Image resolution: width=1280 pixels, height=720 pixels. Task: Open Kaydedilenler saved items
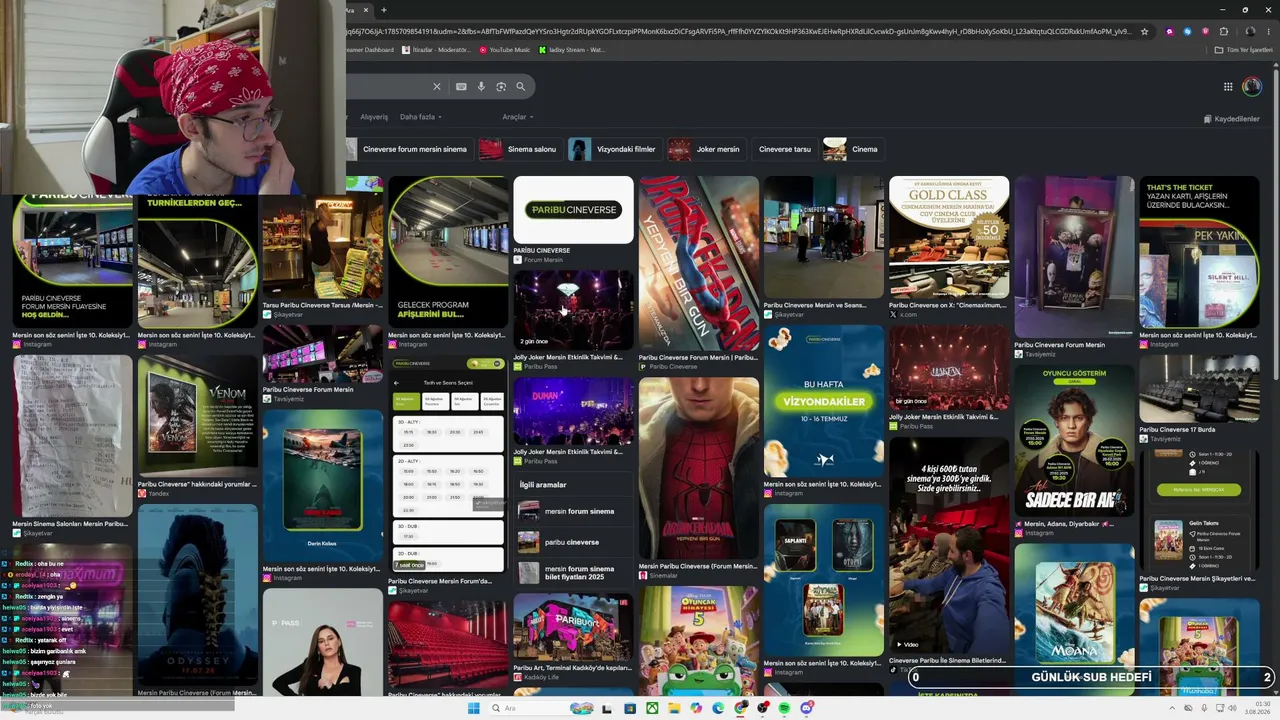click(x=1232, y=119)
